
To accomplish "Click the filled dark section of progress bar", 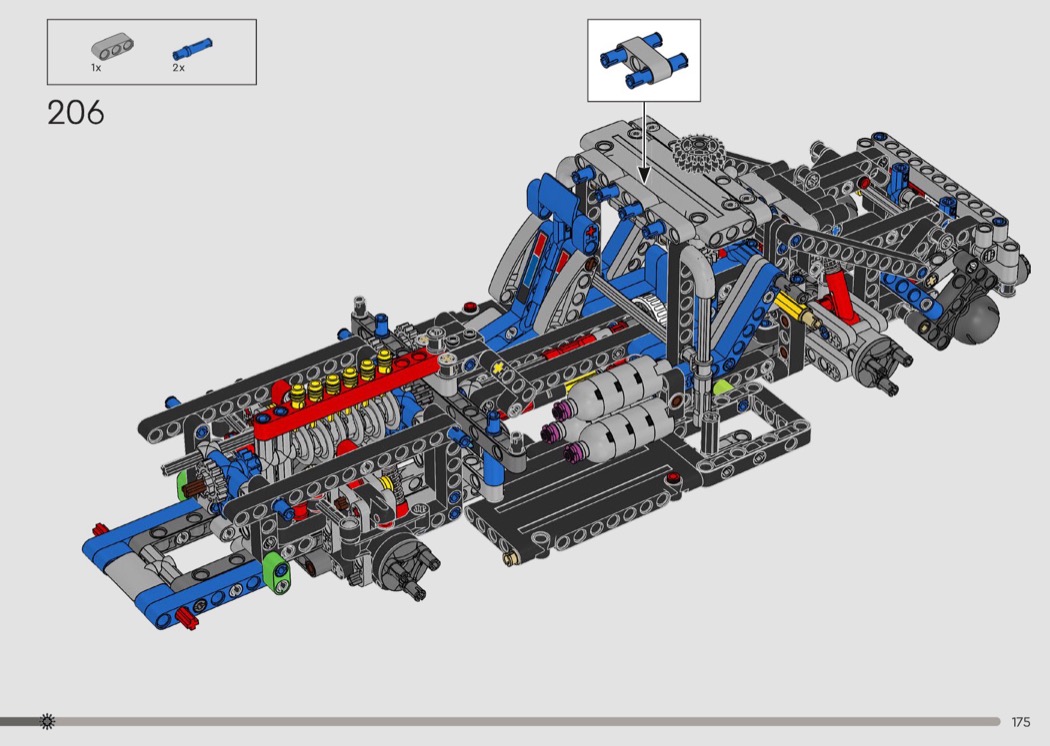I will [20, 721].
